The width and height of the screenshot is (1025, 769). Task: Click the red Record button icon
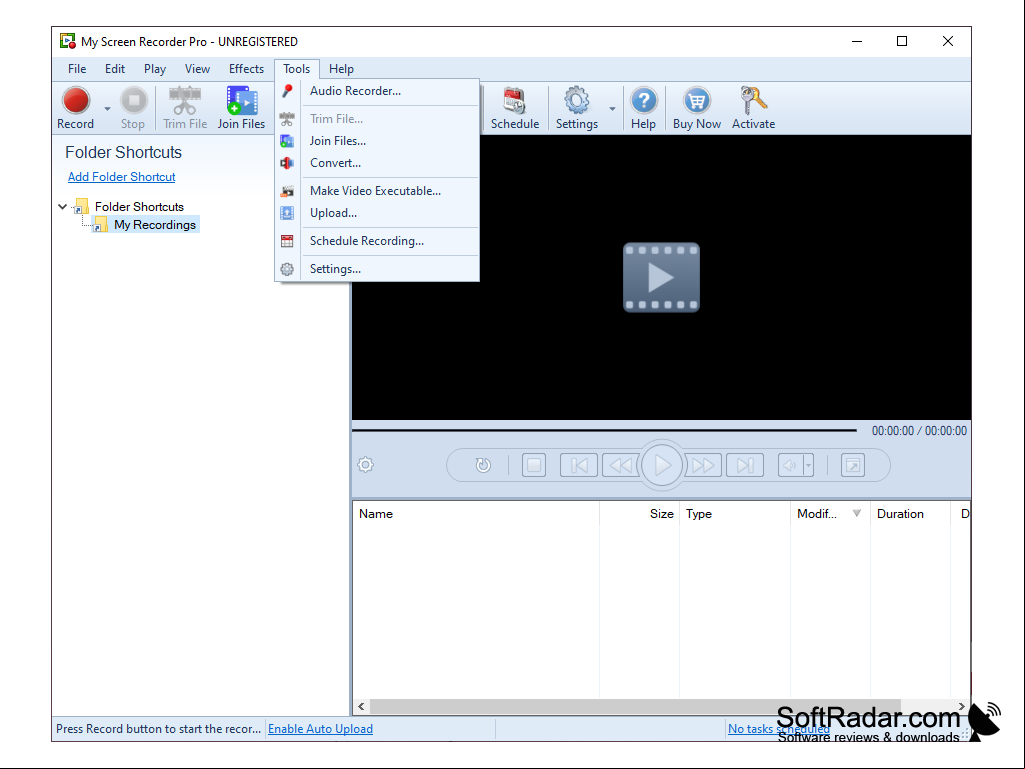pyautogui.click(x=76, y=101)
